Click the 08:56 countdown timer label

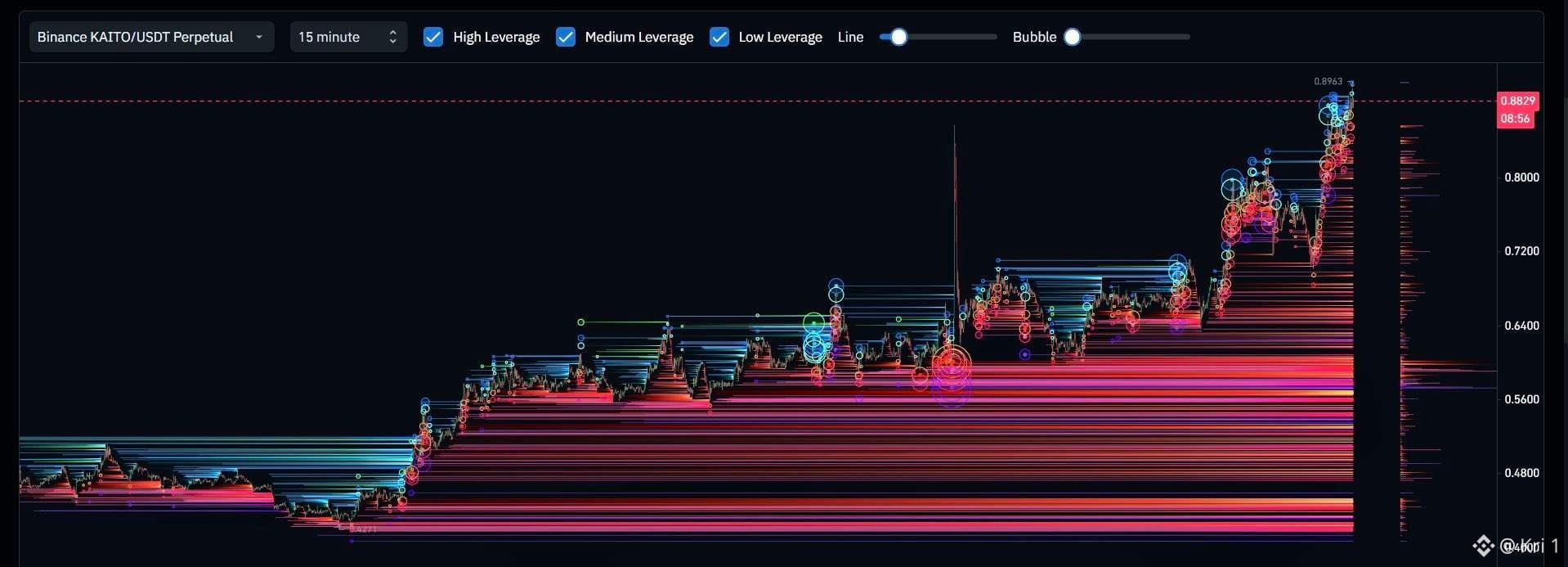[1516, 119]
